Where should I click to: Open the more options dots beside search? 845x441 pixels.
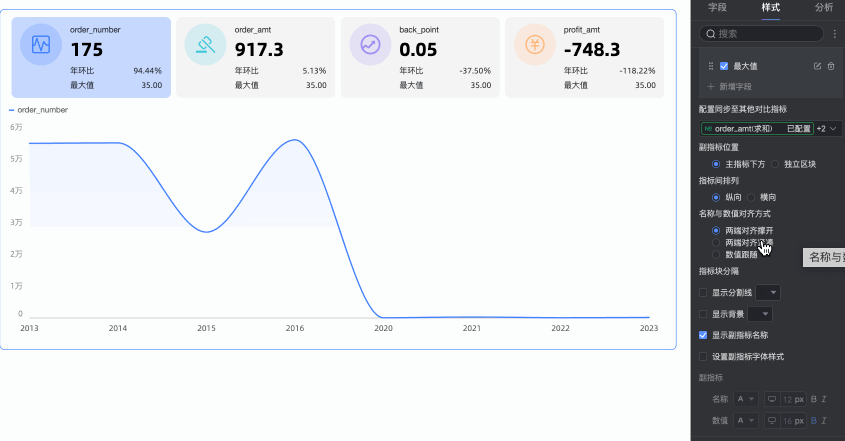(x=835, y=33)
